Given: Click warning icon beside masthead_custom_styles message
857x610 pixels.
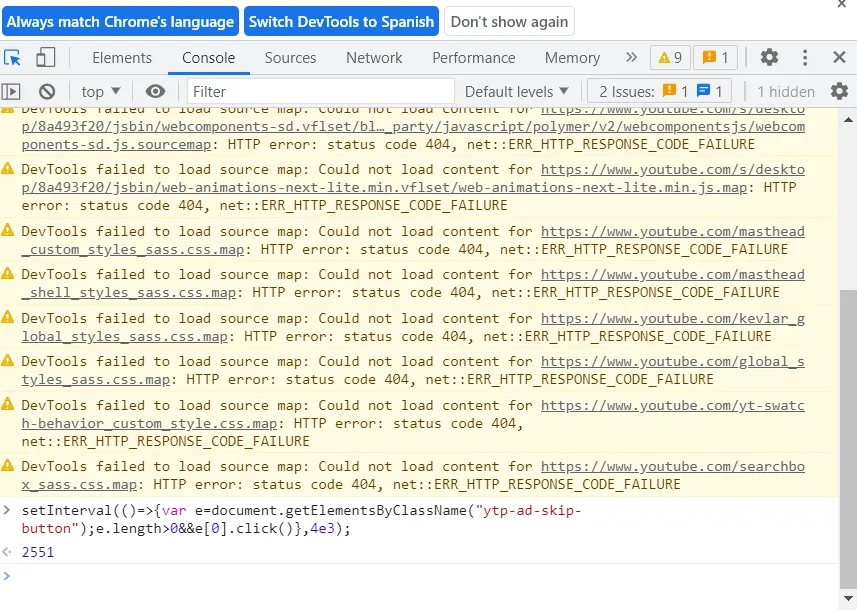Looking at the screenshot, I should [x=8, y=230].
